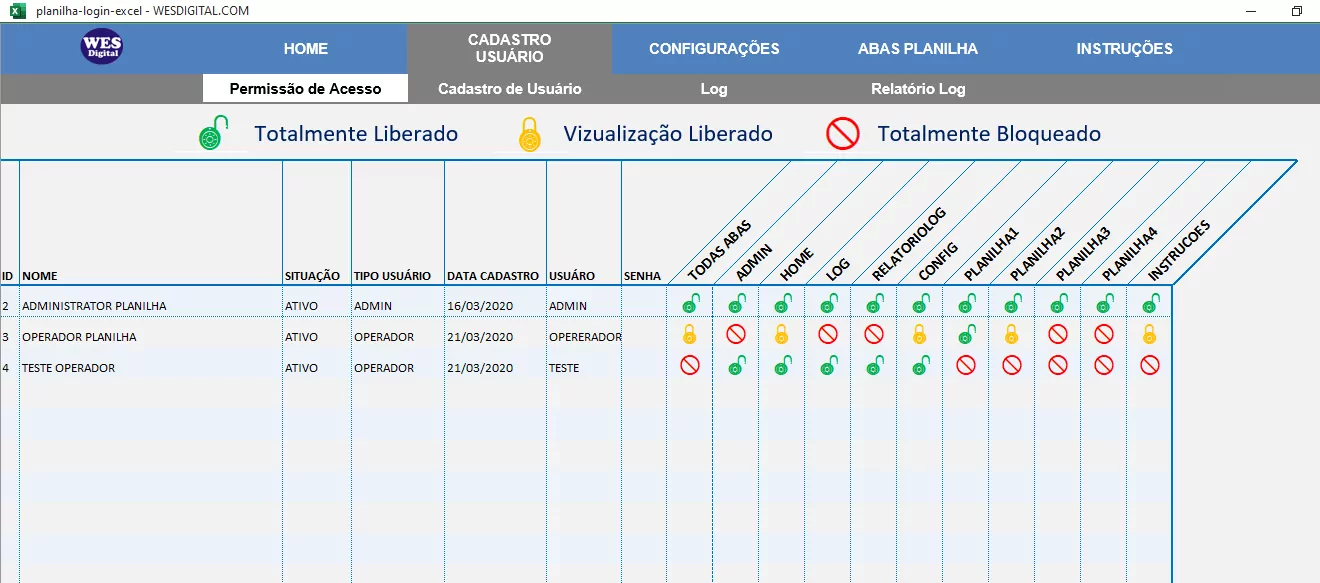Toggle CONFIG permission for ADMINISTRATOR PLANILHA
Image resolution: width=1320 pixels, height=583 pixels.
click(x=920, y=302)
